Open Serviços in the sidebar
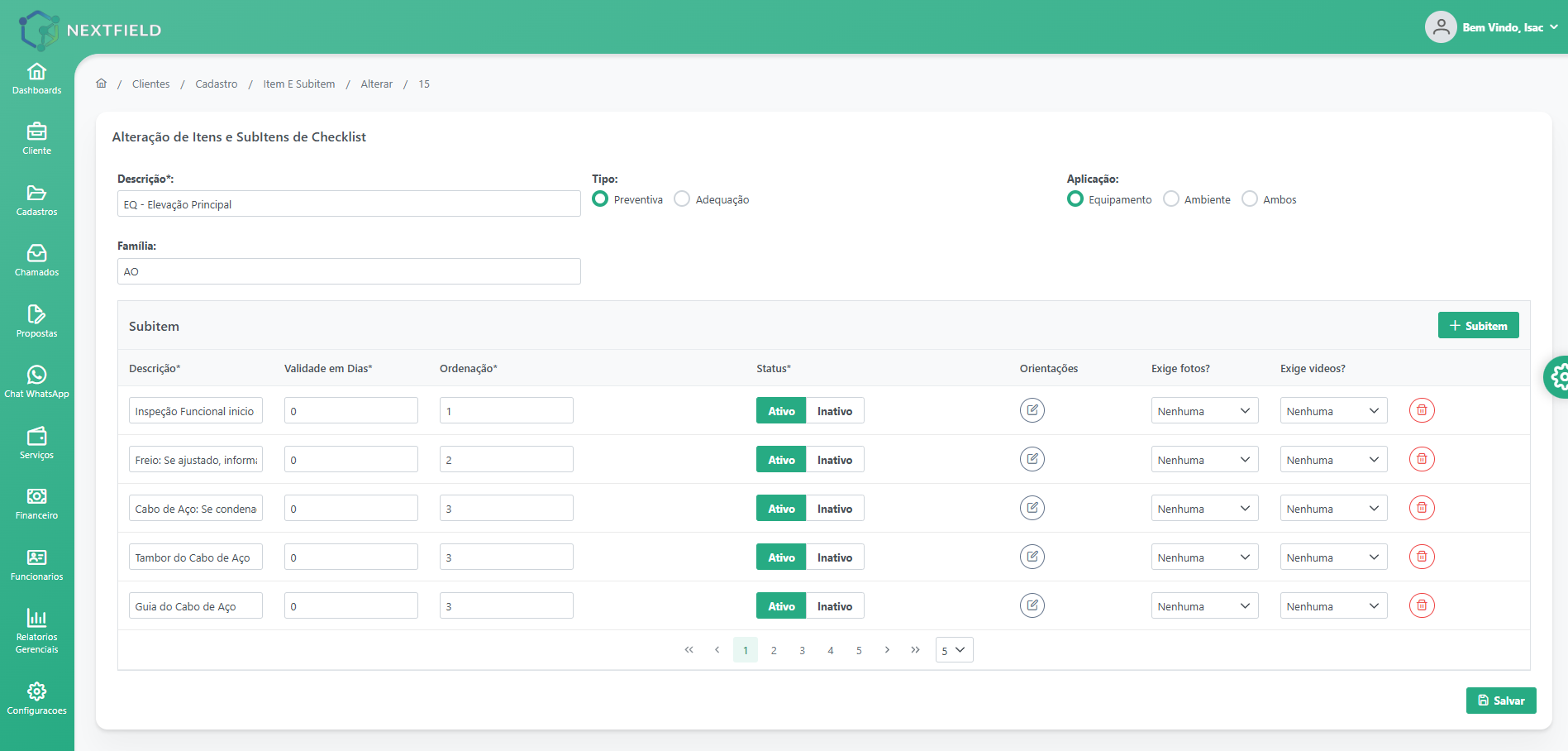The height and width of the screenshot is (751, 1568). (36, 444)
